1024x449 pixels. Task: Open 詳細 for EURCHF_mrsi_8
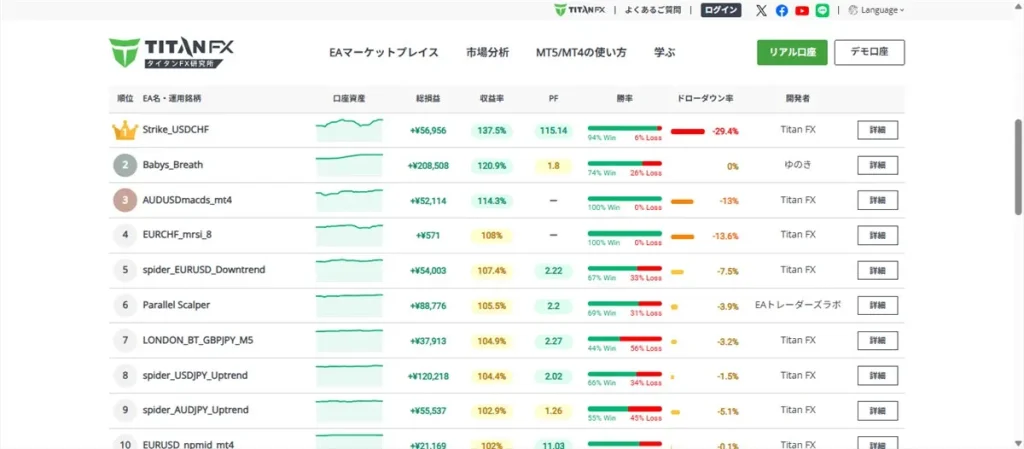point(877,235)
